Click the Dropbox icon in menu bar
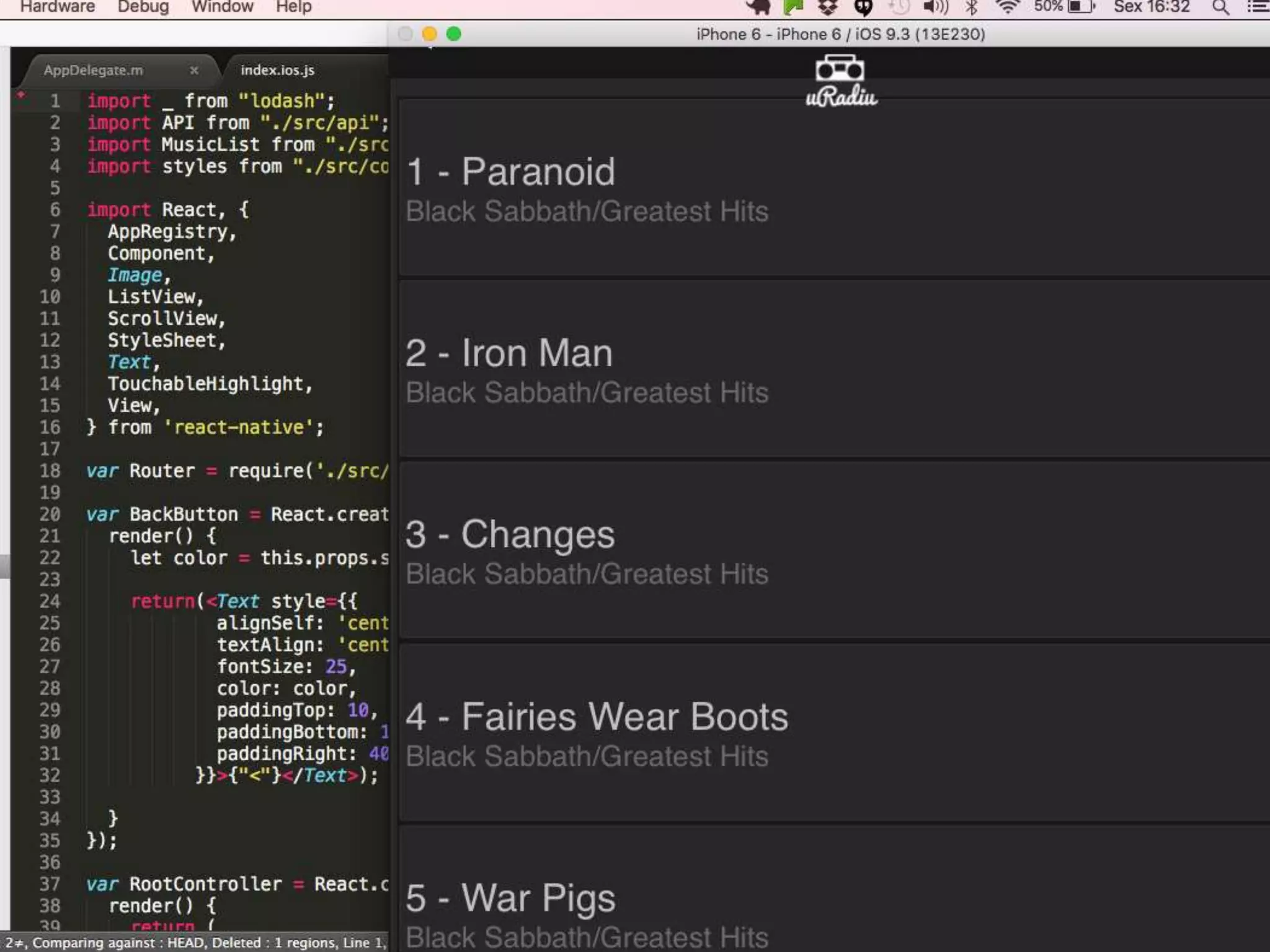 coord(827,7)
